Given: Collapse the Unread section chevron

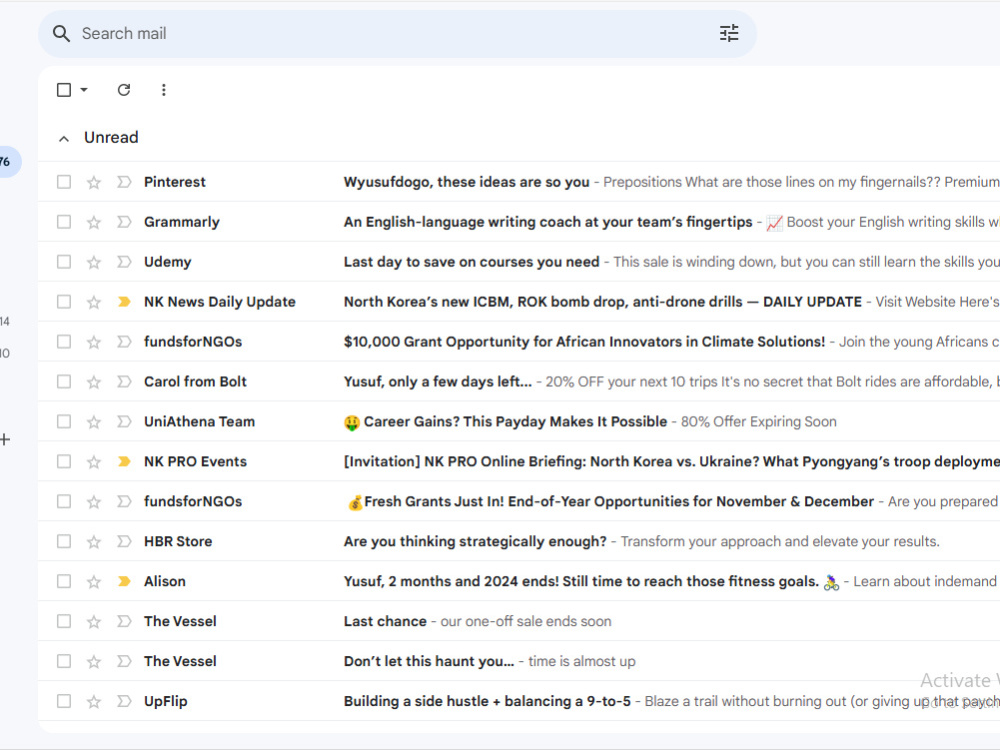Looking at the screenshot, I should pyautogui.click(x=64, y=138).
